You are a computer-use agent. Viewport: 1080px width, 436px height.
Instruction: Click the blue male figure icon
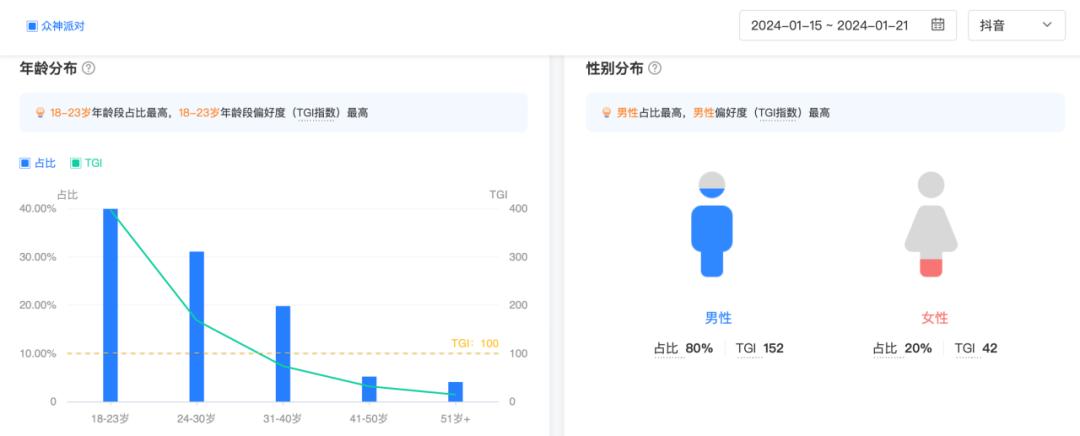click(712, 225)
